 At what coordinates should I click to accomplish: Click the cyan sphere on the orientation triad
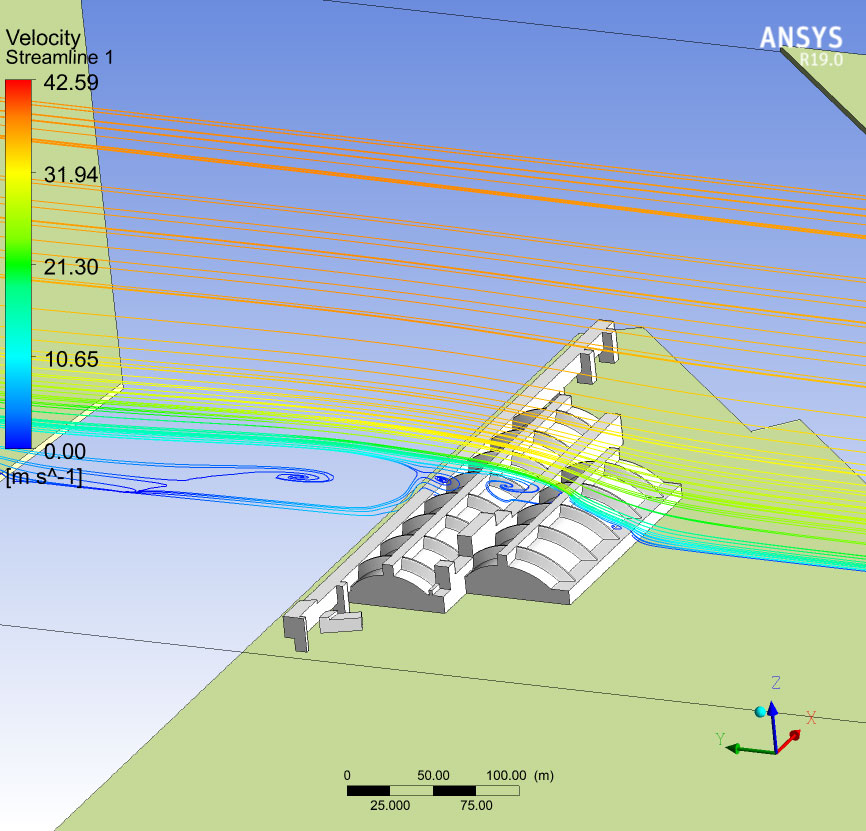(761, 712)
